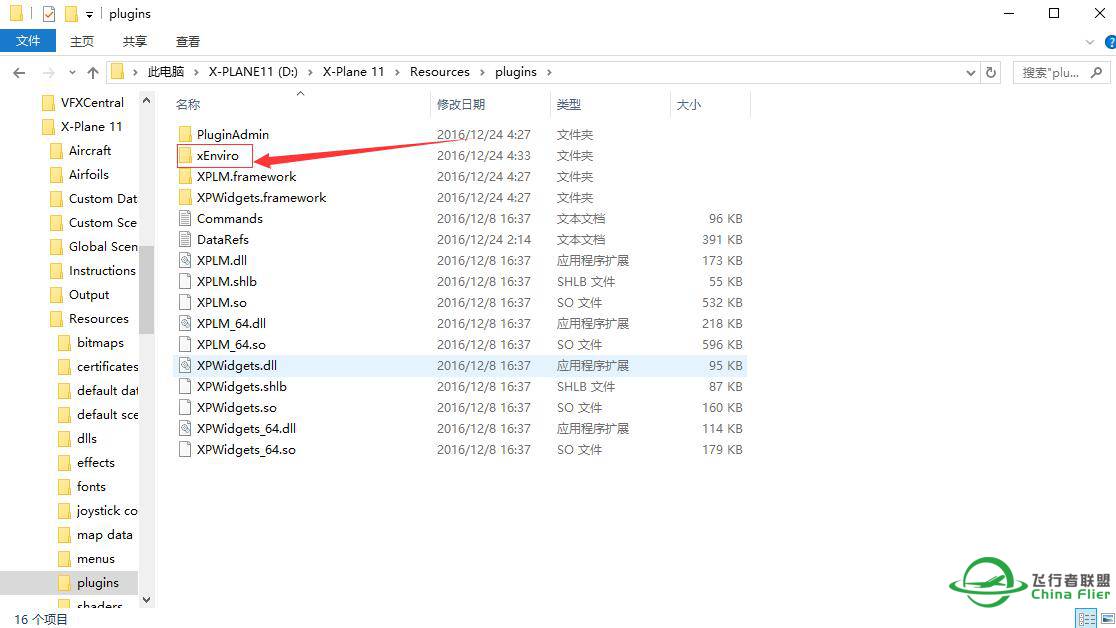Select the xEnviro folder icon
Screen dimensions: 1116x628
pos(185,155)
